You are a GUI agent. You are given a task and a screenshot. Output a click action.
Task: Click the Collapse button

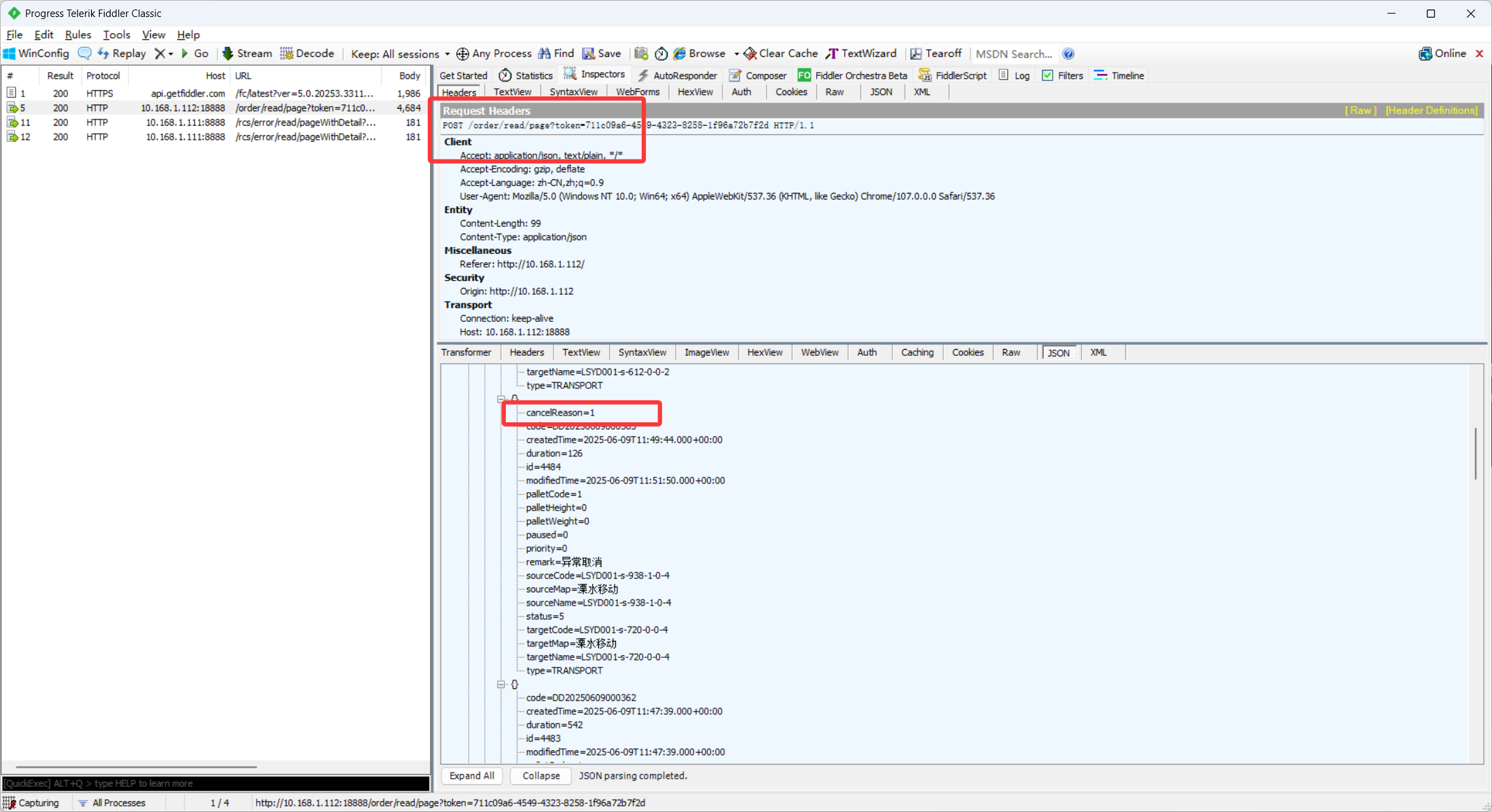[541, 775]
